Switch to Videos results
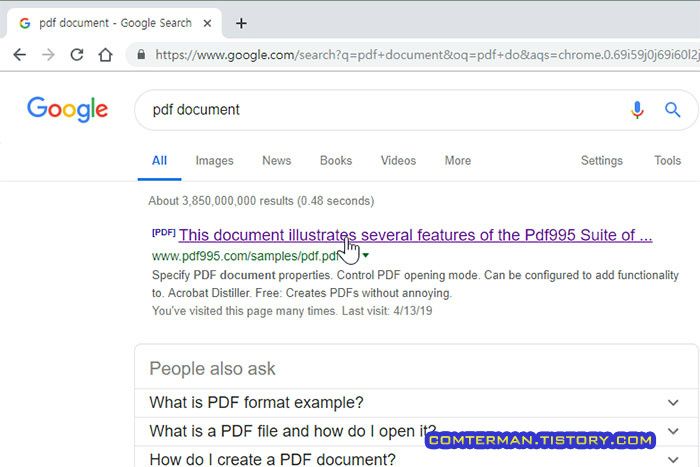The image size is (700, 467). [398, 161]
